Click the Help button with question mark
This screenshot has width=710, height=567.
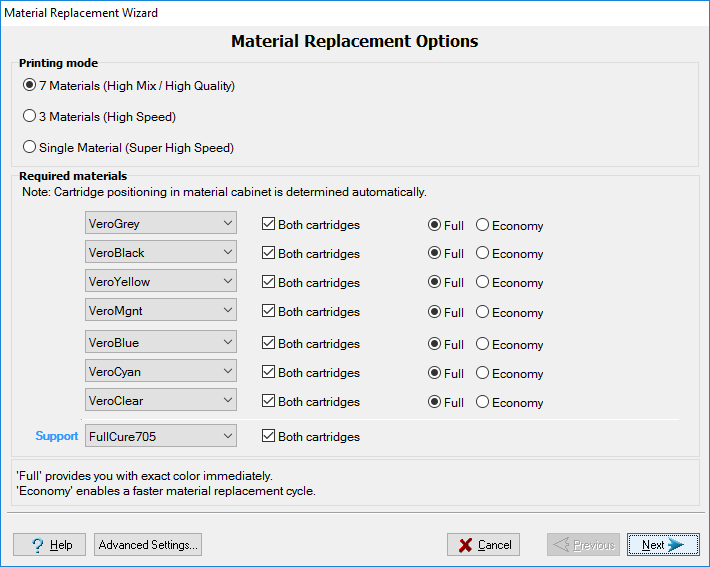pyautogui.click(x=49, y=545)
